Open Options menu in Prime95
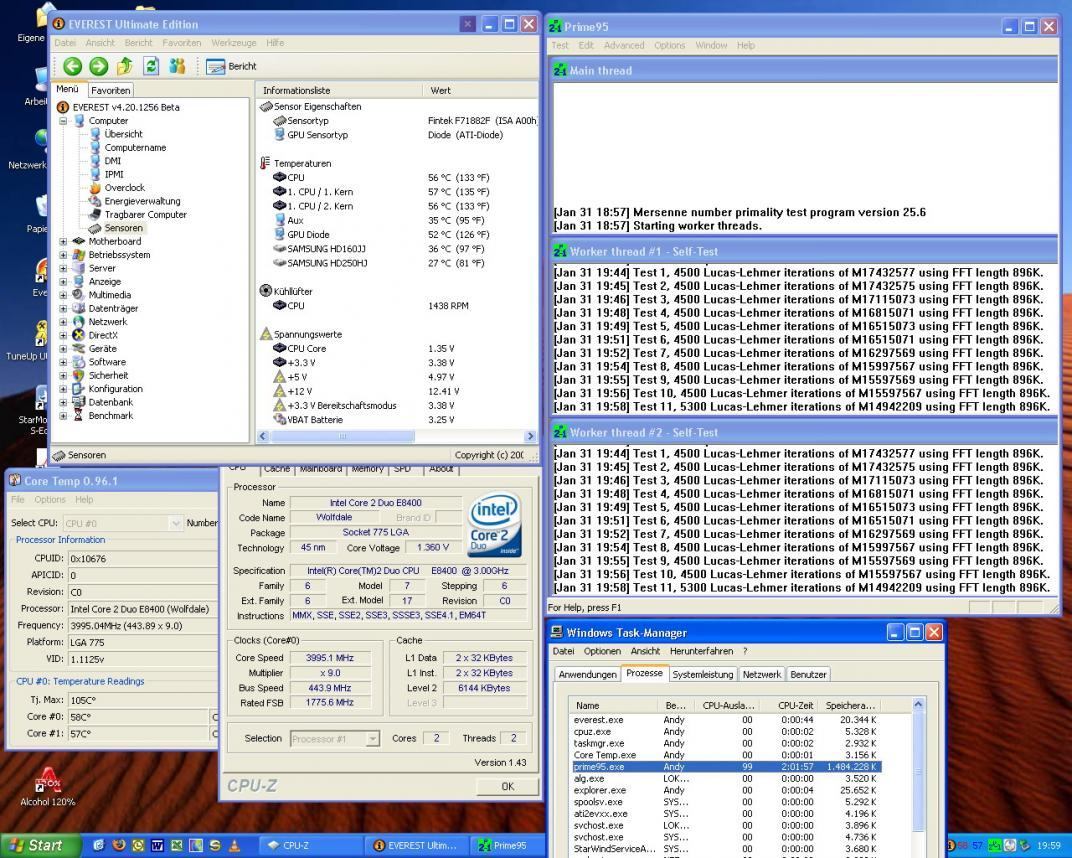 (669, 45)
